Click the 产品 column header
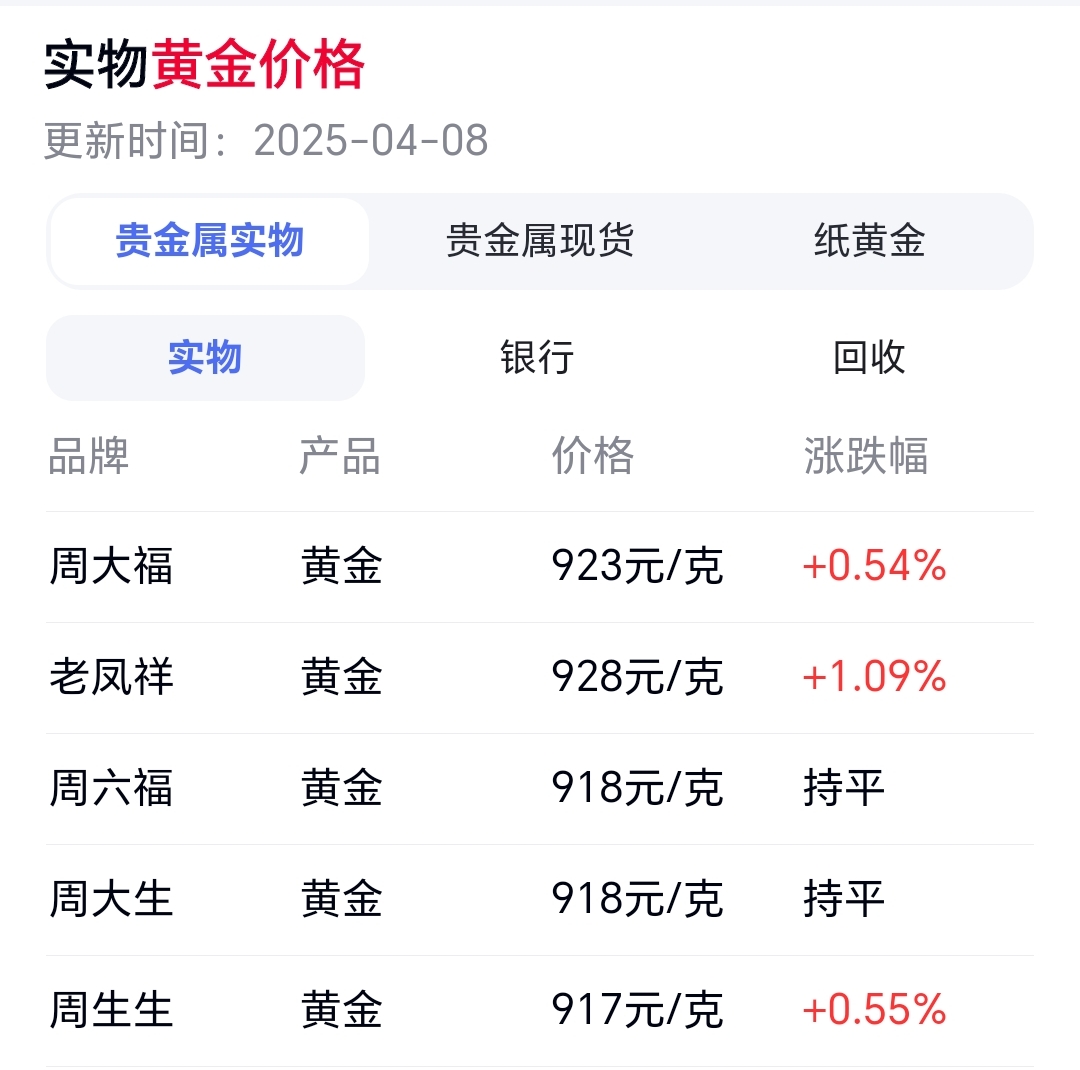 coord(340,457)
